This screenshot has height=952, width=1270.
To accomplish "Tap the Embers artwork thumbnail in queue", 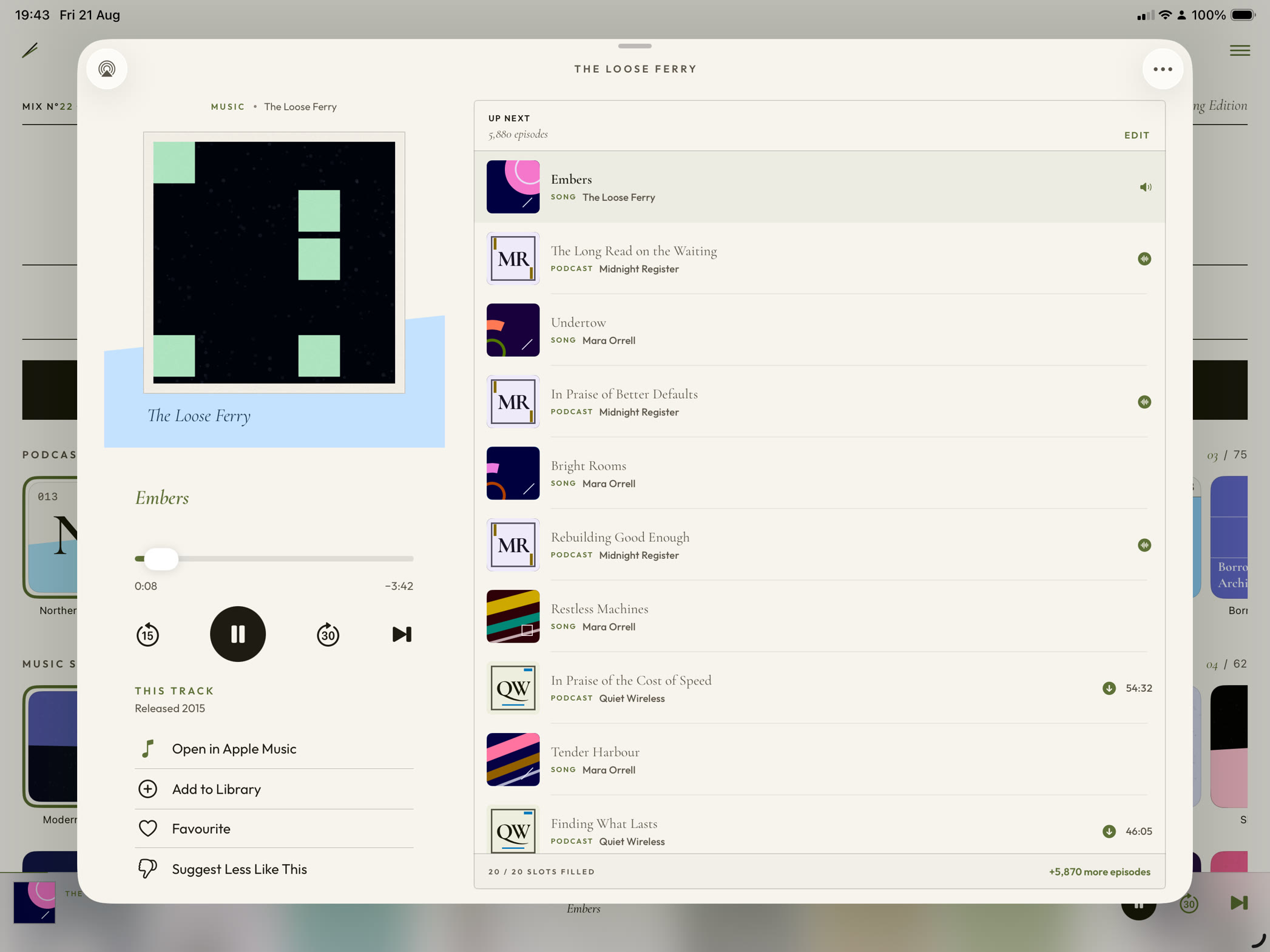I will point(513,187).
